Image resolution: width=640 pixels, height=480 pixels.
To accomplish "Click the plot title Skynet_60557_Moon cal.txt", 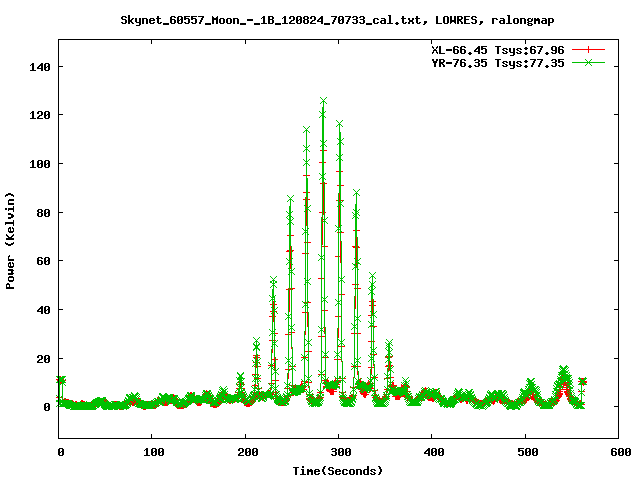I will [x=337, y=20].
